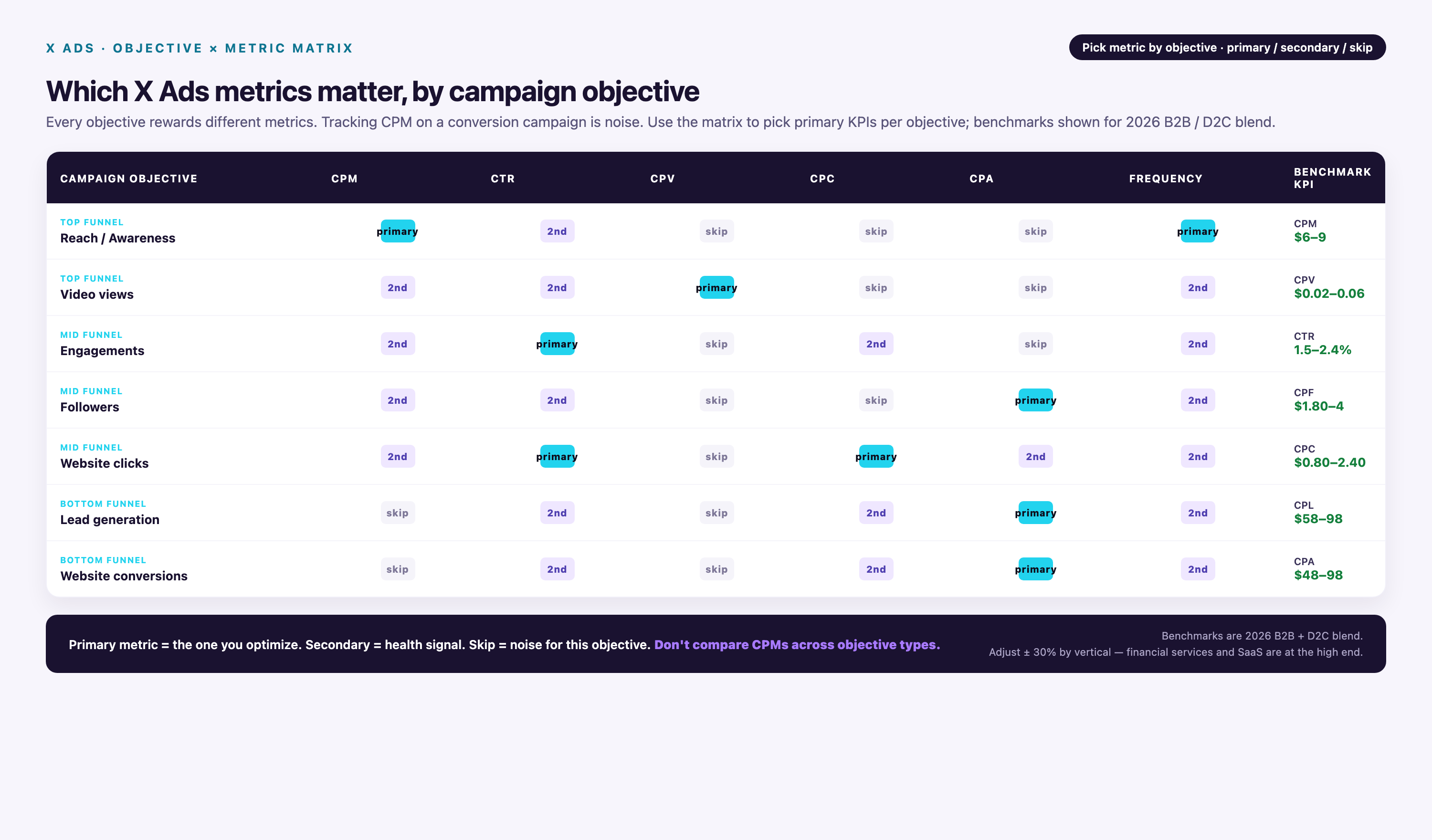Click the 2nd badge under Frequency for Website conversions
Screen dimensions: 1432x840
pyautogui.click(x=1198, y=569)
